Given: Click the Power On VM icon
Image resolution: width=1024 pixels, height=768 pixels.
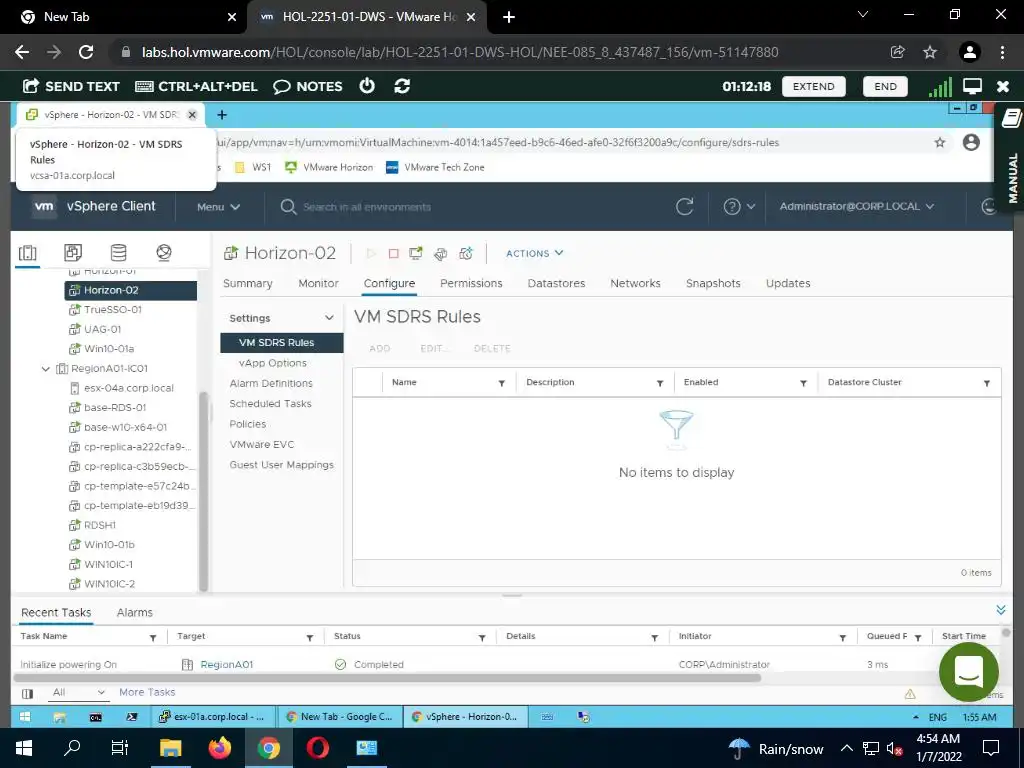Looking at the screenshot, I should [371, 253].
